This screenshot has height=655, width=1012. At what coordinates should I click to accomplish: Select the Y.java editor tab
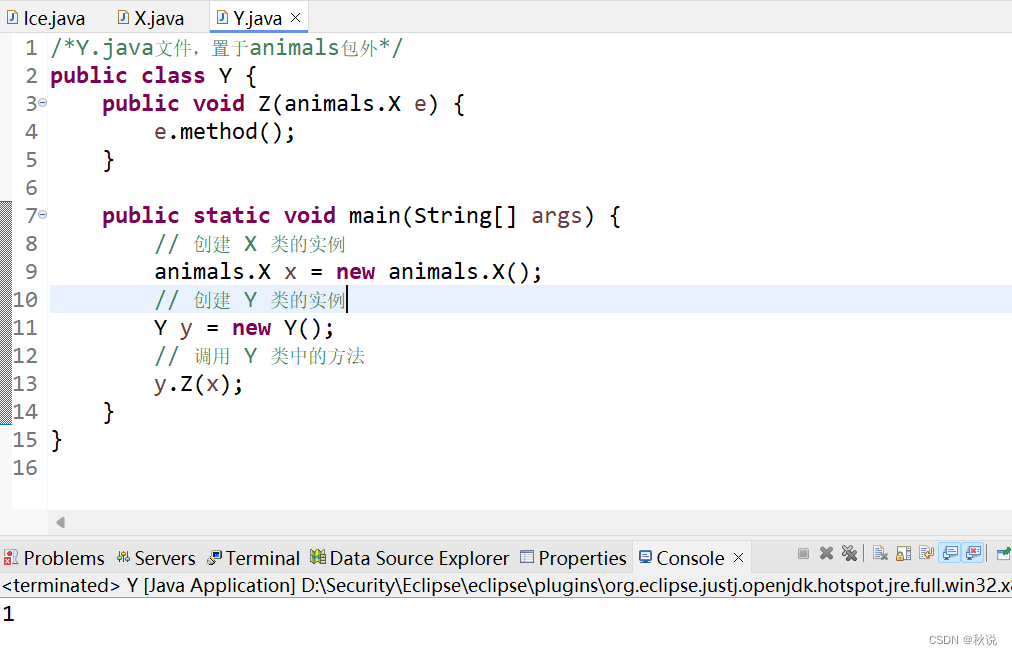point(258,18)
